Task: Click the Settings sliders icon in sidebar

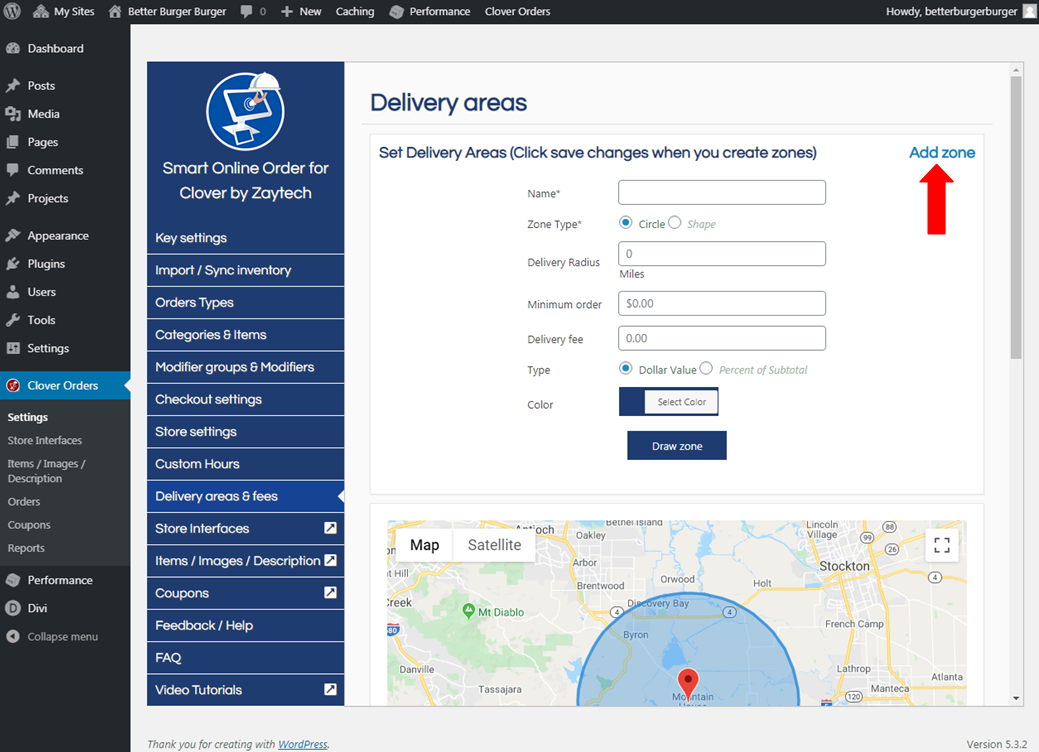Action: pos(13,348)
